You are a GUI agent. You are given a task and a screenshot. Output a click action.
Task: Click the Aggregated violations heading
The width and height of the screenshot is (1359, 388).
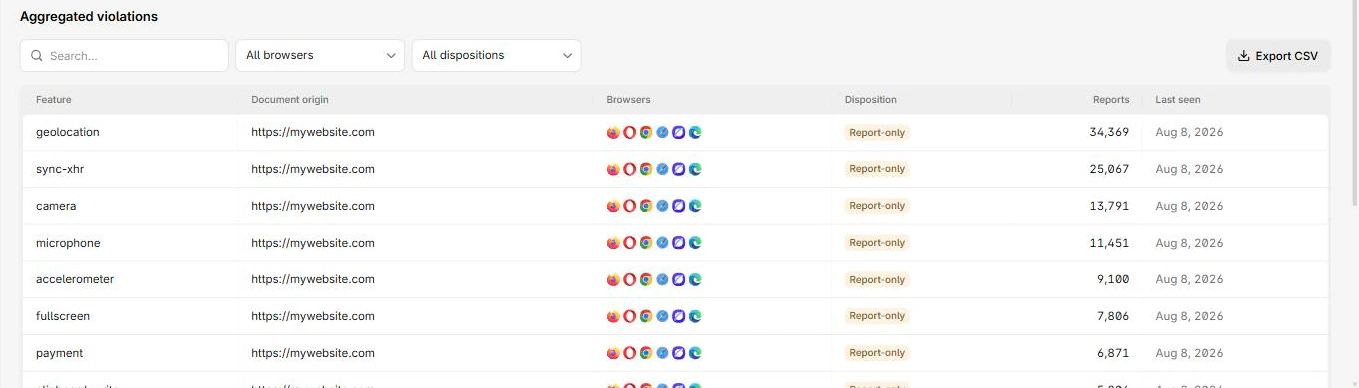(89, 16)
